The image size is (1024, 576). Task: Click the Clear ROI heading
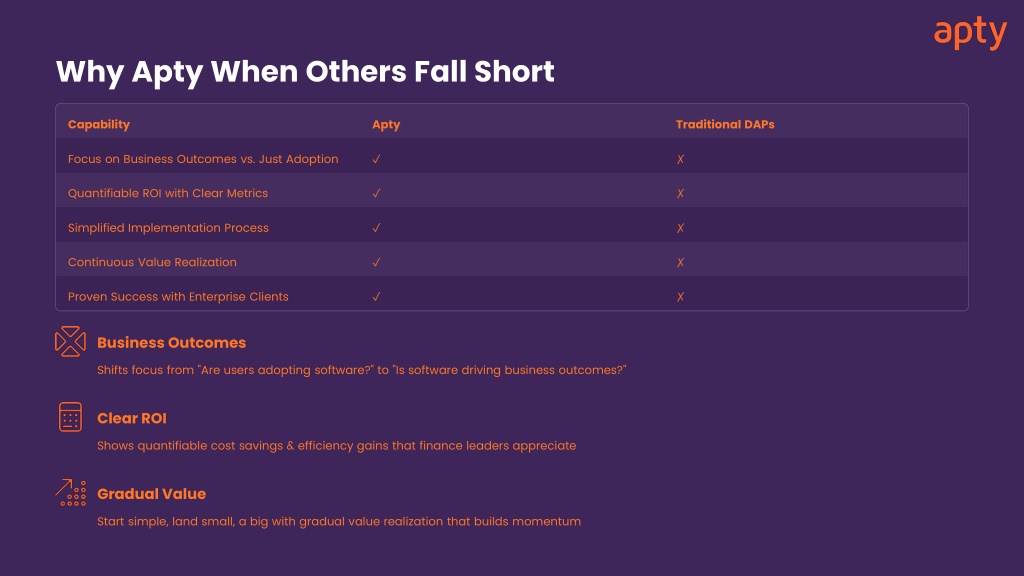132,418
